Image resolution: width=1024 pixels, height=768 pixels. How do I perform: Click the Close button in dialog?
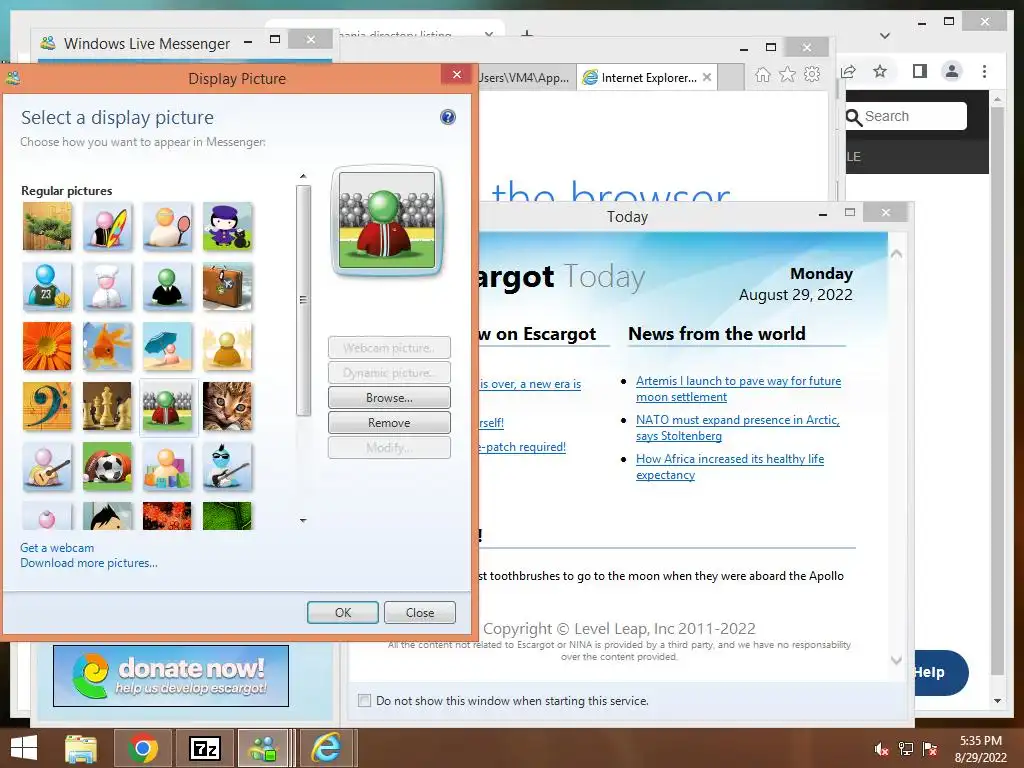[420, 613]
